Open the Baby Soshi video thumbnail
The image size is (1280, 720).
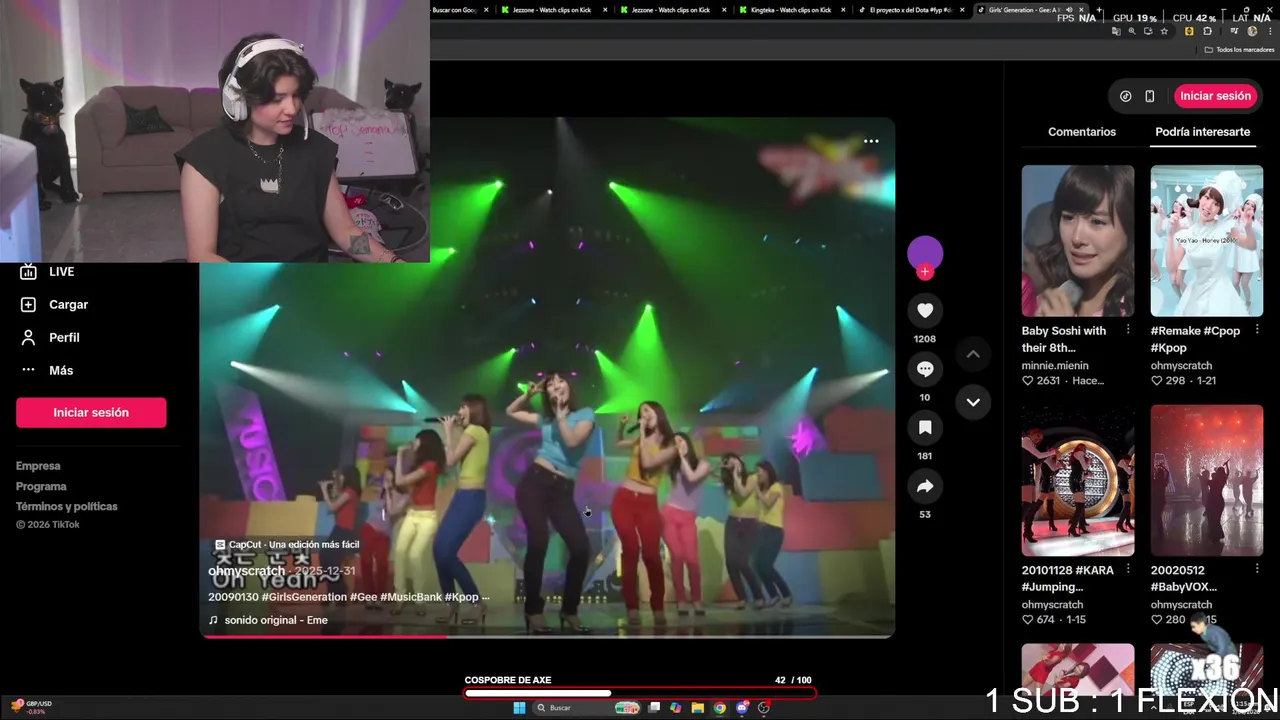(1078, 241)
